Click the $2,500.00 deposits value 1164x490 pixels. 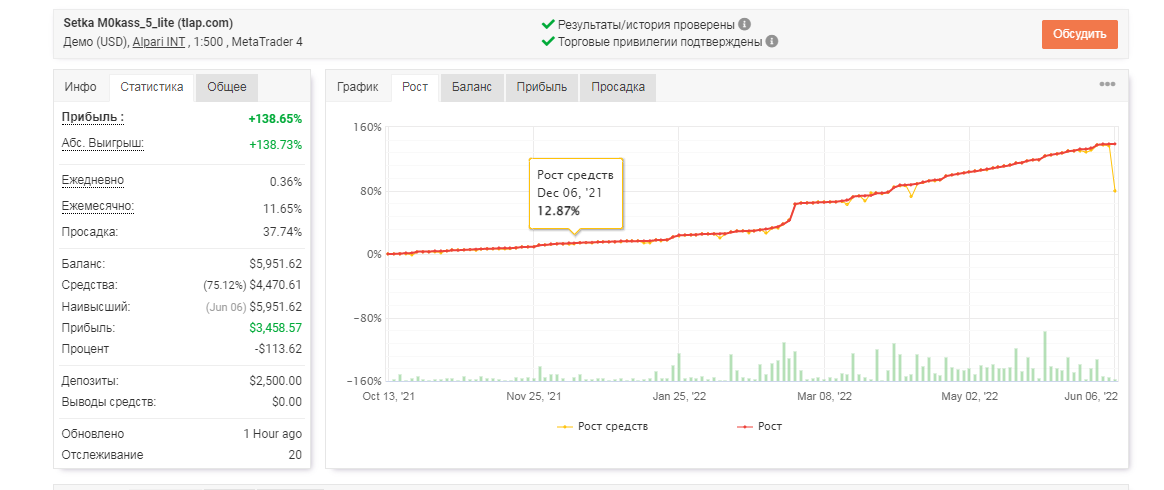point(276,381)
